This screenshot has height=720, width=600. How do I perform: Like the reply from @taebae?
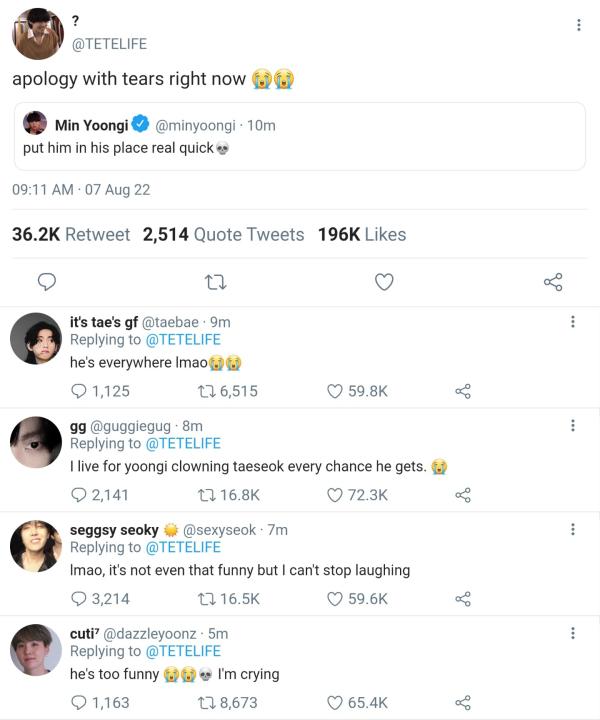(x=336, y=391)
